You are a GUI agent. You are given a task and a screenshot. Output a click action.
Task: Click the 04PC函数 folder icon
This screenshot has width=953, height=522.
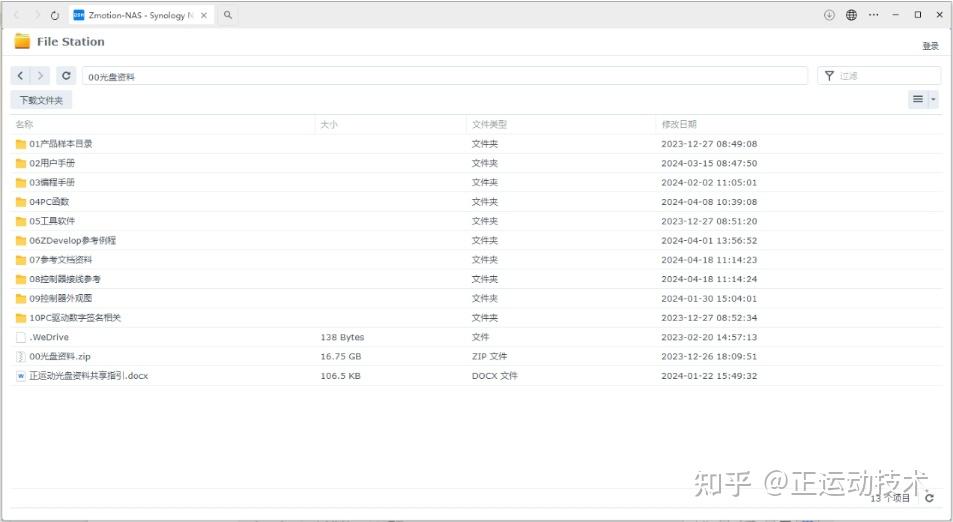[21, 202]
